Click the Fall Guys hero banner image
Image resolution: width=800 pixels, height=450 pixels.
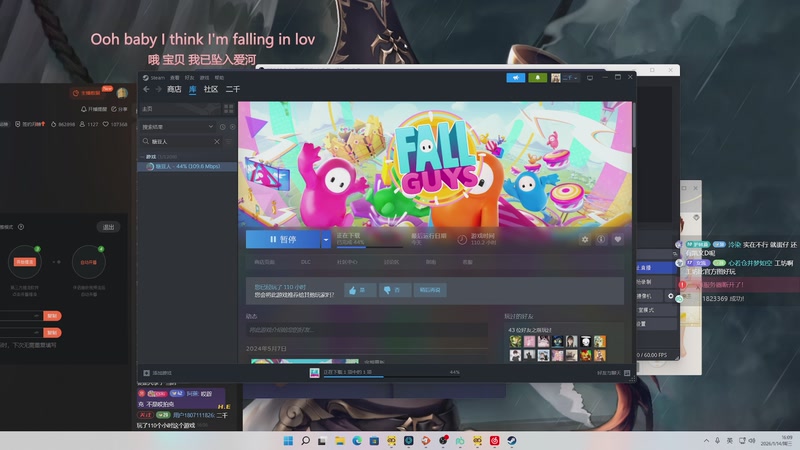[x=435, y=164]
